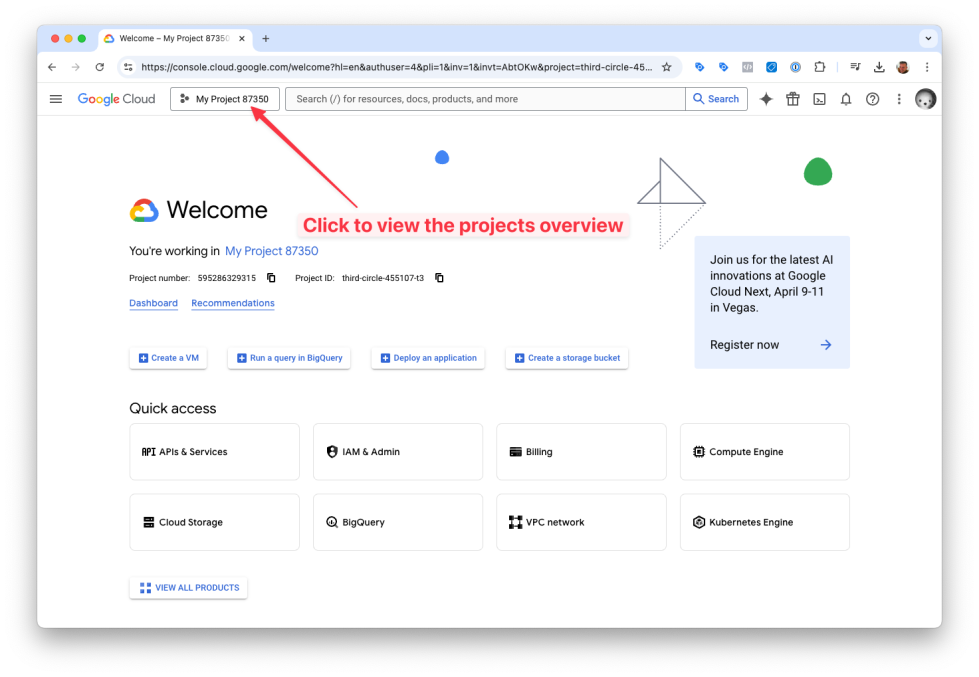
Task: Open the Compute Engine card
Action: coord(765,452)
